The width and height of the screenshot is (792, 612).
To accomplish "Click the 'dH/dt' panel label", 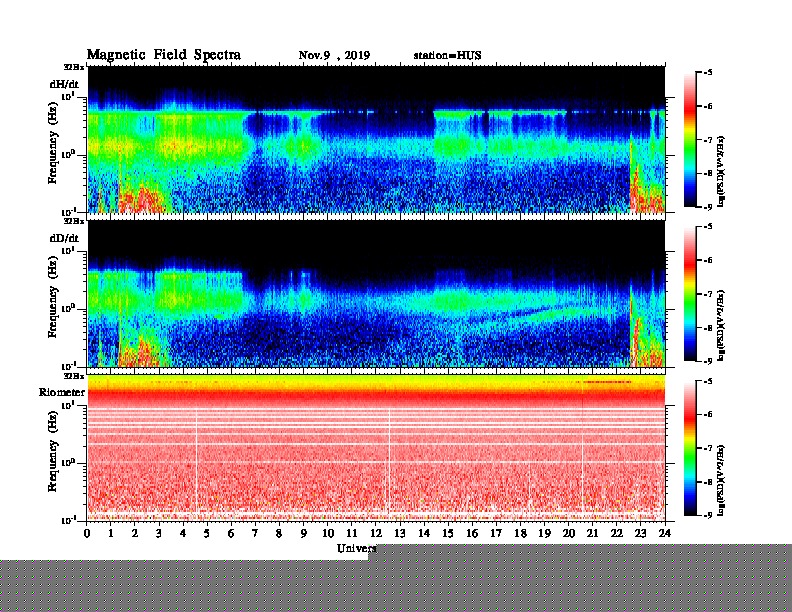I will pos(64,84).
